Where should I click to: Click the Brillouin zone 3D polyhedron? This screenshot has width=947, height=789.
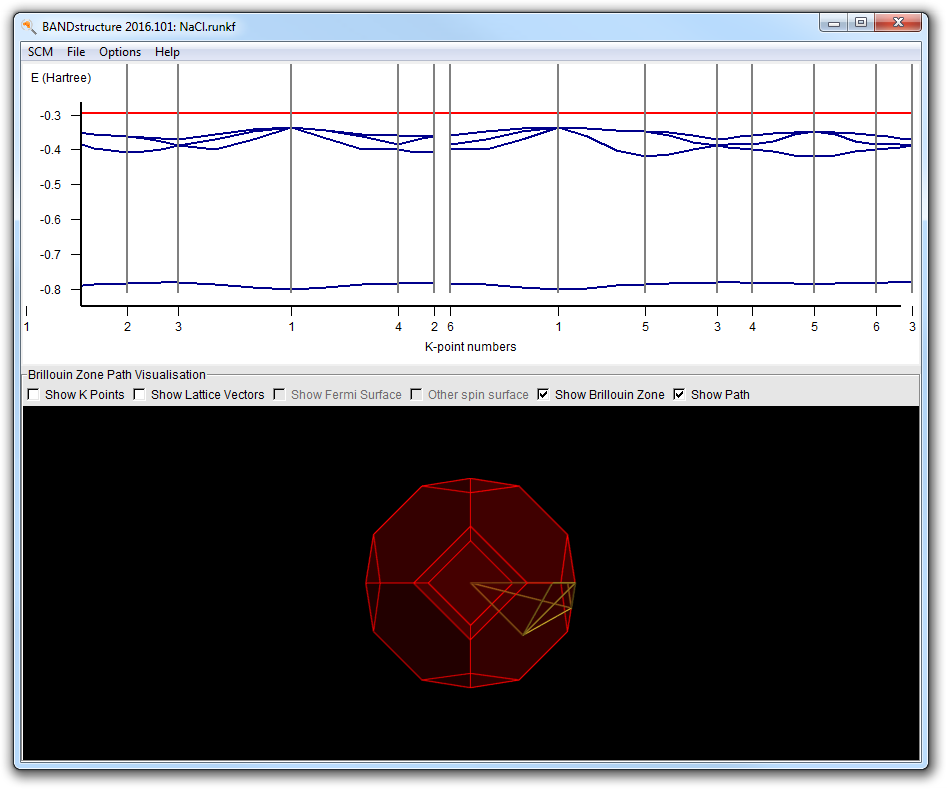coord(470,583)
